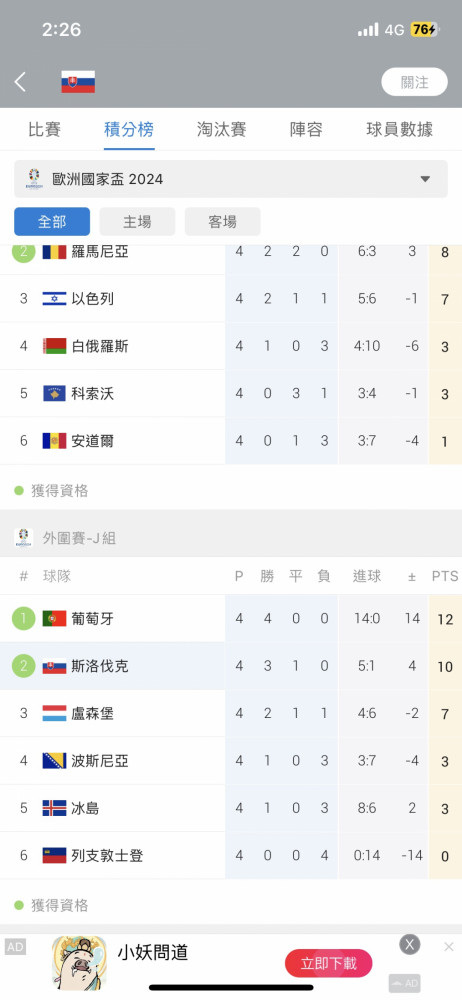Viewport: 462px width, 1000px height.
Task: Tap the 關注 follow button
Action: [415, 82]
